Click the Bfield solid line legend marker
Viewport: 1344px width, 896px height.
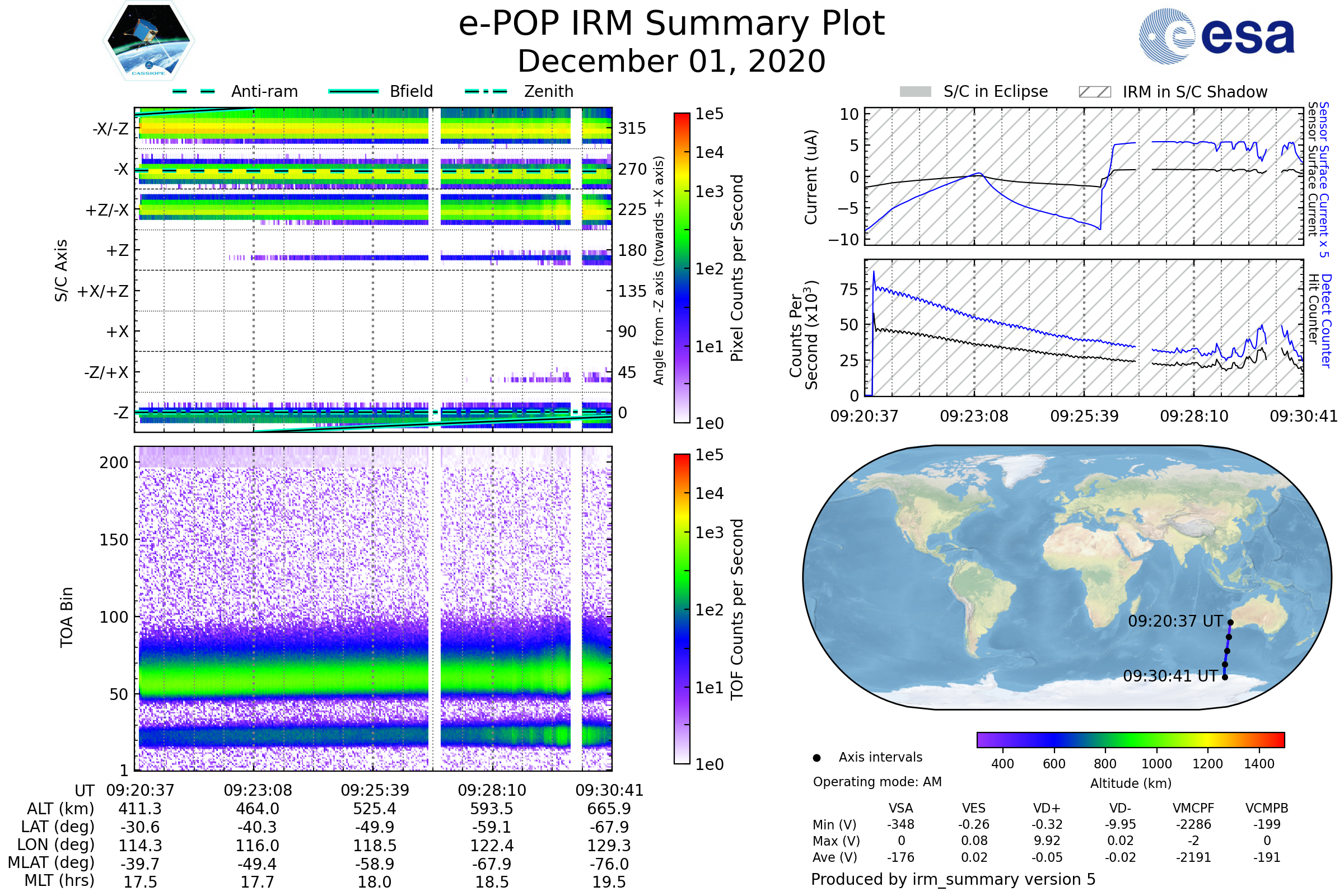coord(354,91)
